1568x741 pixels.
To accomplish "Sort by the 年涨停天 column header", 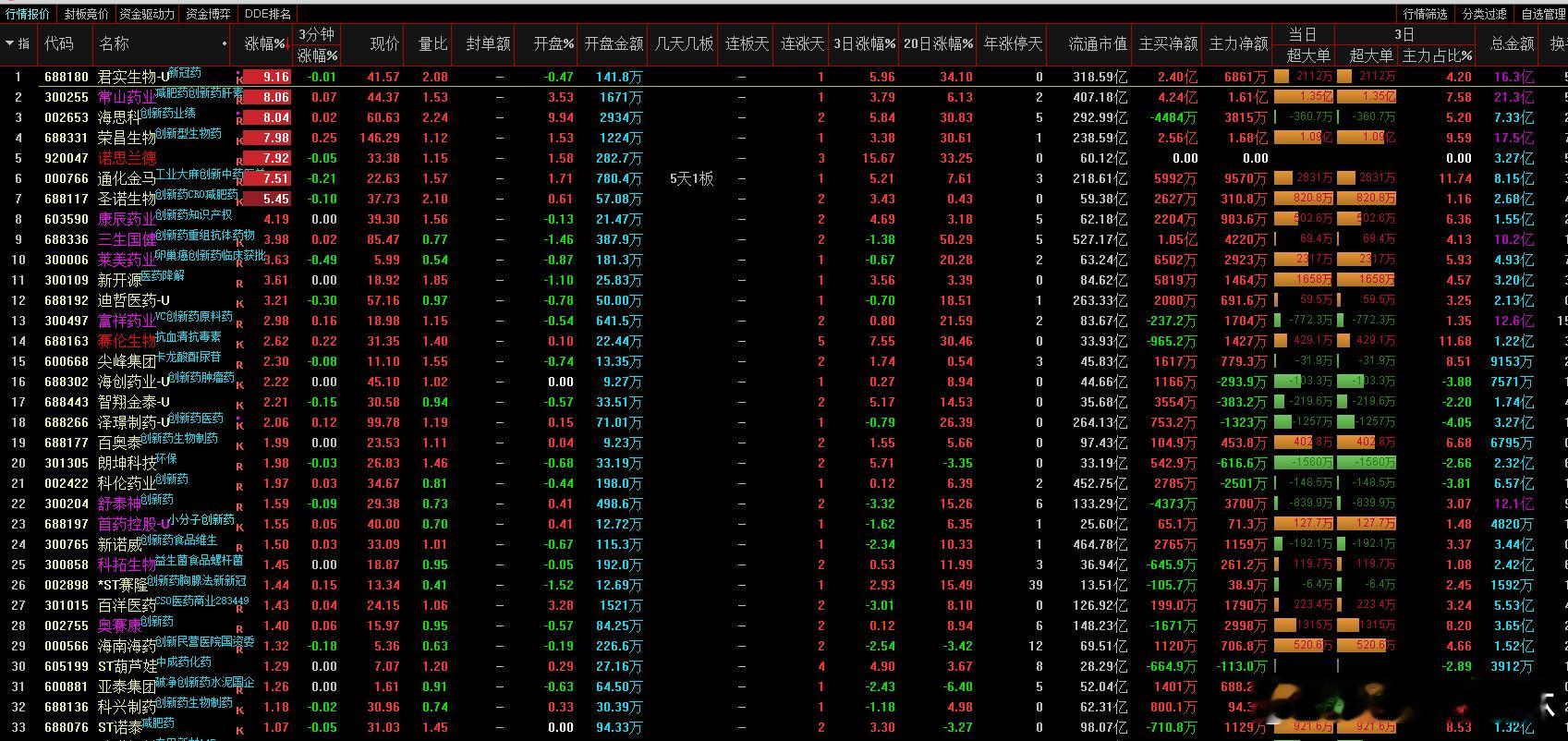I will click(1013, 43).
